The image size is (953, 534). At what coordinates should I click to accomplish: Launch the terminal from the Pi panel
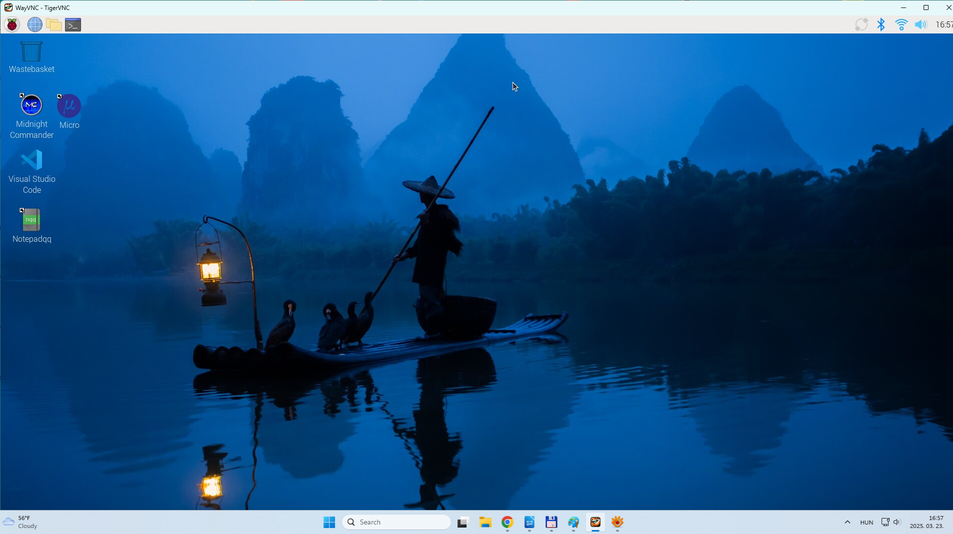pyautogui.click(x=73, y=24)
